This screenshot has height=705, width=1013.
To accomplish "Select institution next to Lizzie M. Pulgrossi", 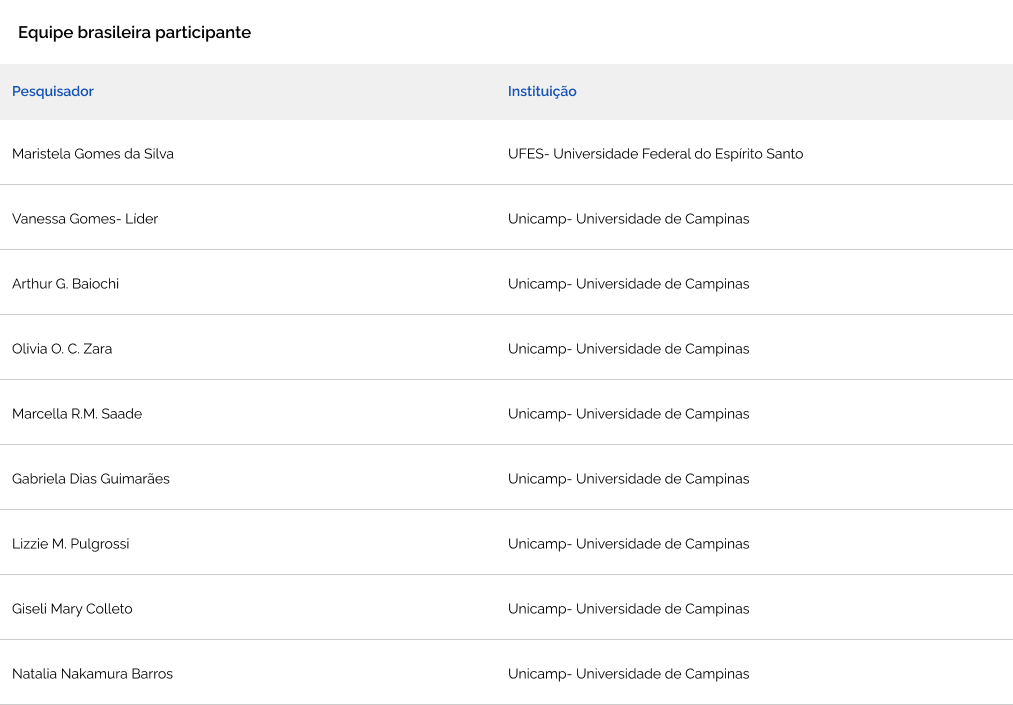I will [x=628, y=544].
